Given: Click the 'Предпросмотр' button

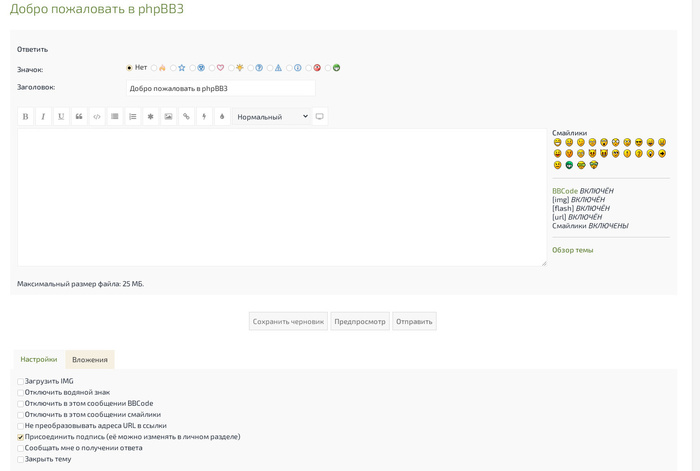Looking at the screenshot, I should 360,321.
